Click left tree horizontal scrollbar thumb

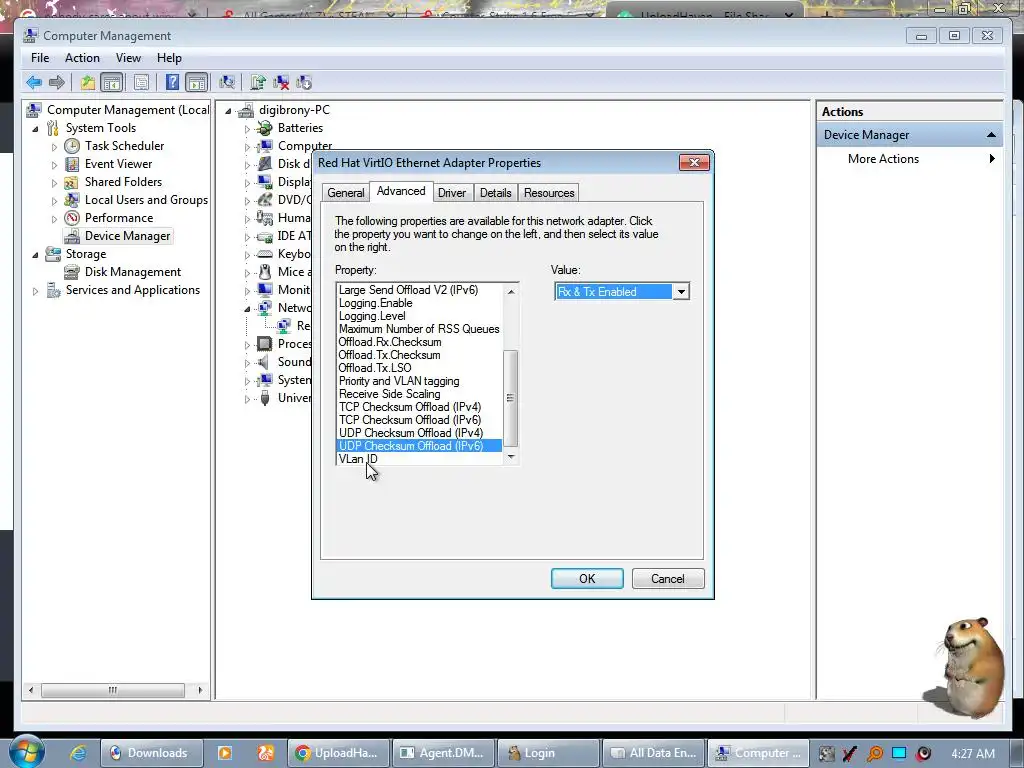tap(113, 690)
